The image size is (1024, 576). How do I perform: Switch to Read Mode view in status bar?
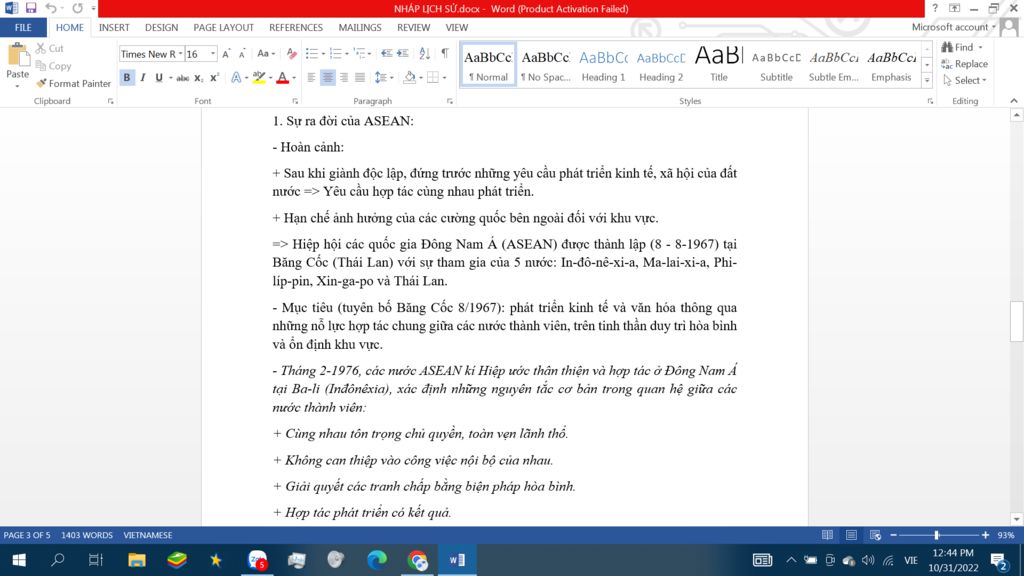(827, 536)
